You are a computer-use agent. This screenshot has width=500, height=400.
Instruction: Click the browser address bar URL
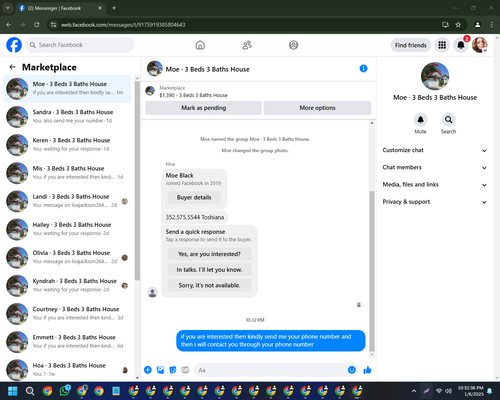123,25
